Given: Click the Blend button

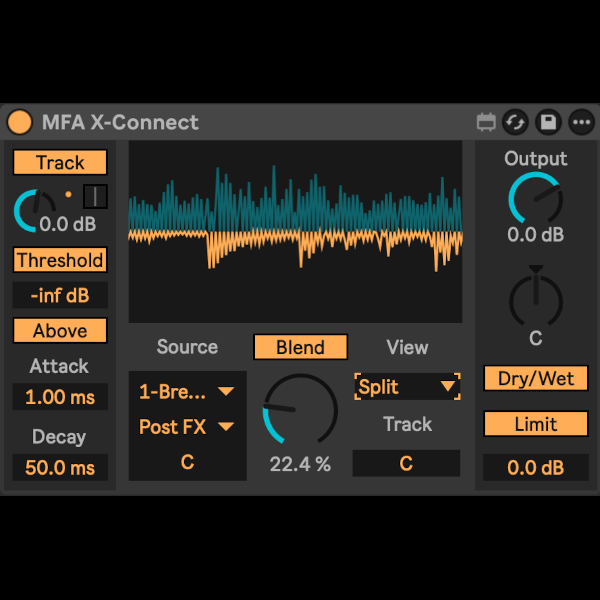Looking at the screenshot, I should click(x=300, y=347).
